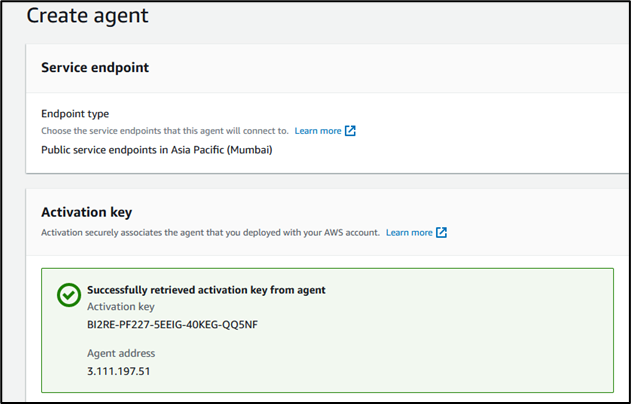Select the agent address 3.111.197.51
This screenshot has height=404, width=631.
(x=119, y=371)
